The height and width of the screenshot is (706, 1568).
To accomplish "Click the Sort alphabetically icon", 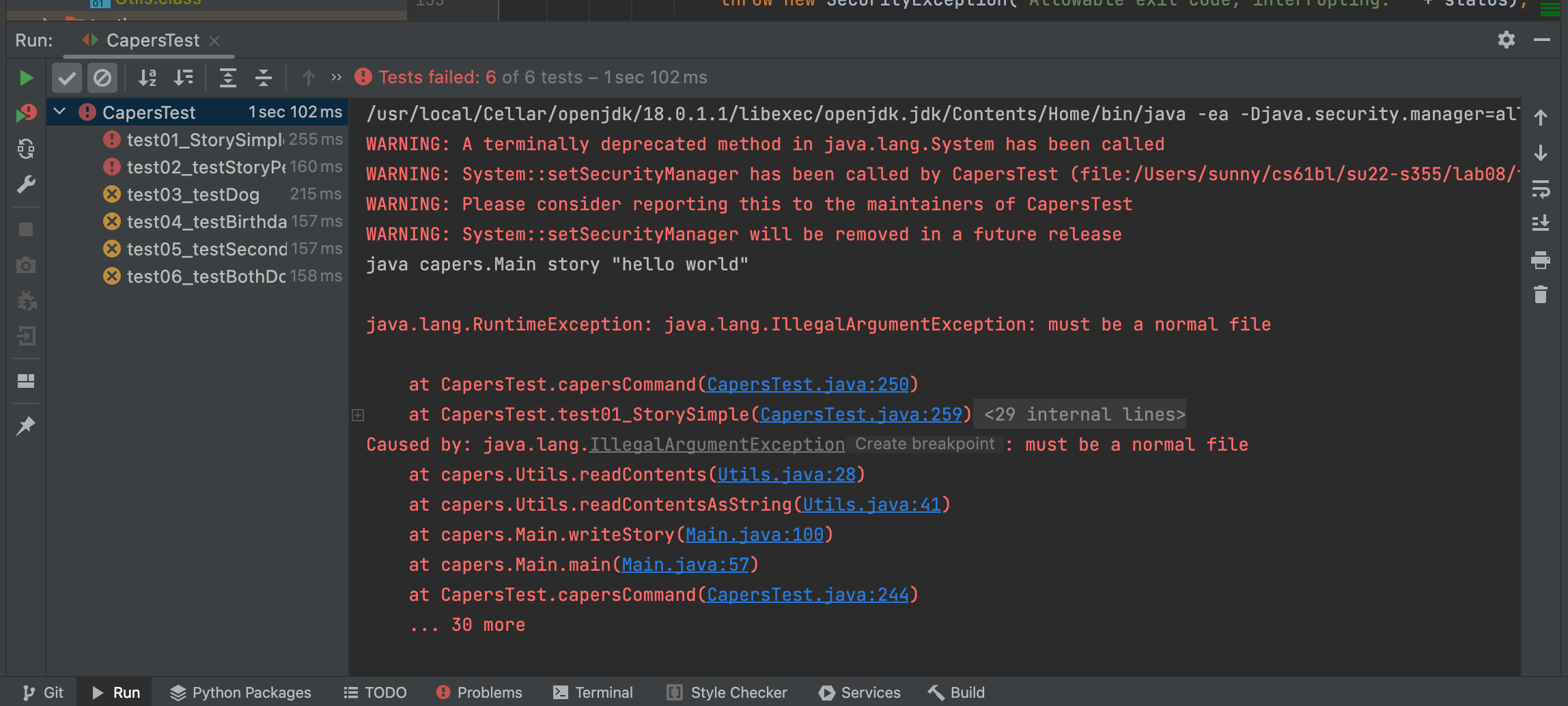I will click(148, 78).
